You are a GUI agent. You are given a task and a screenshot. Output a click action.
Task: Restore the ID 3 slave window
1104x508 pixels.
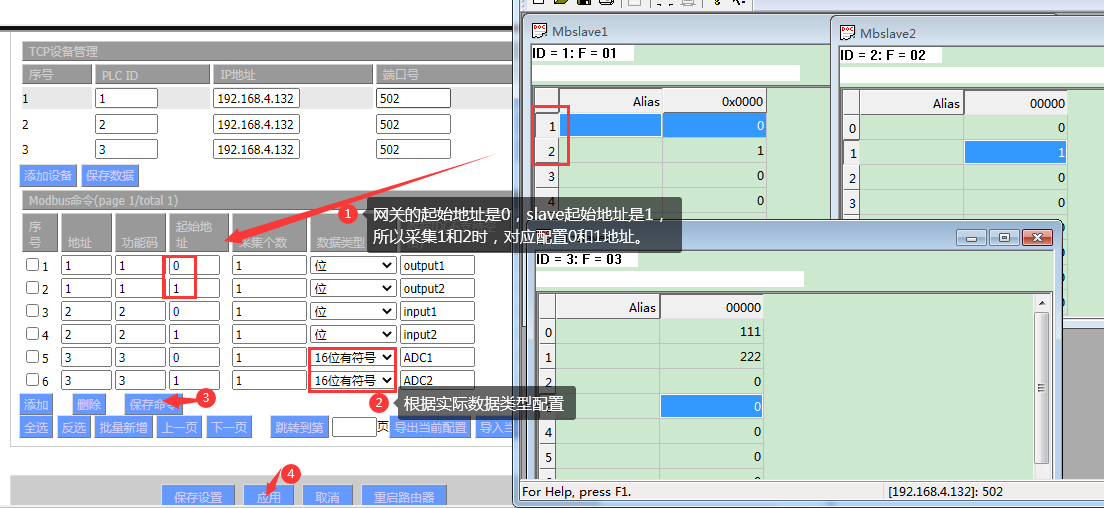[x=1003, y=238]
